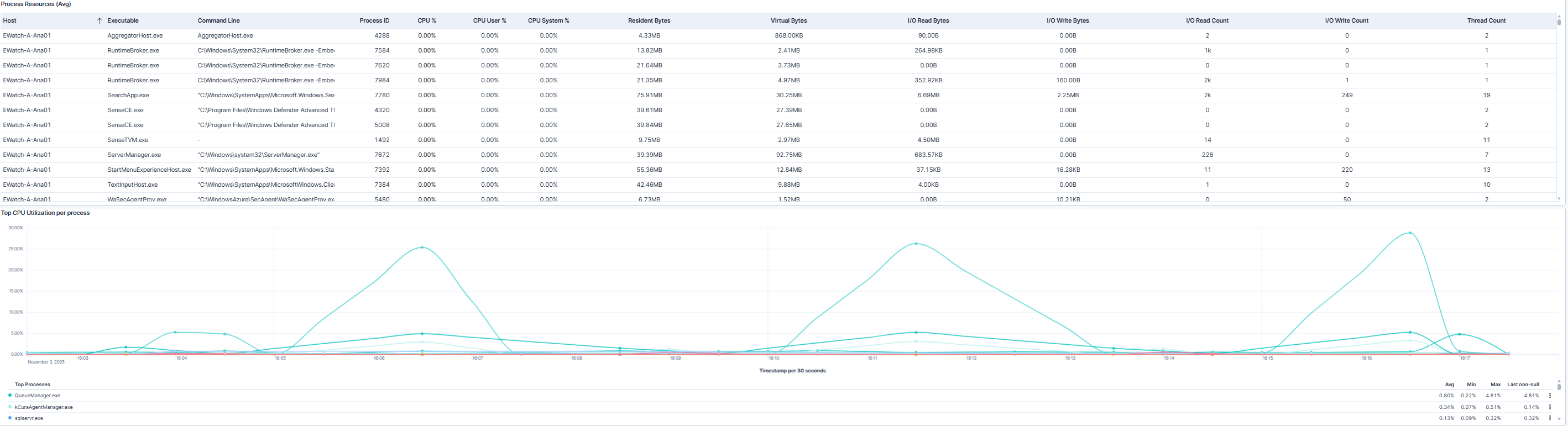Click the 75.91MB resident bytes cell

click(649, 96)
